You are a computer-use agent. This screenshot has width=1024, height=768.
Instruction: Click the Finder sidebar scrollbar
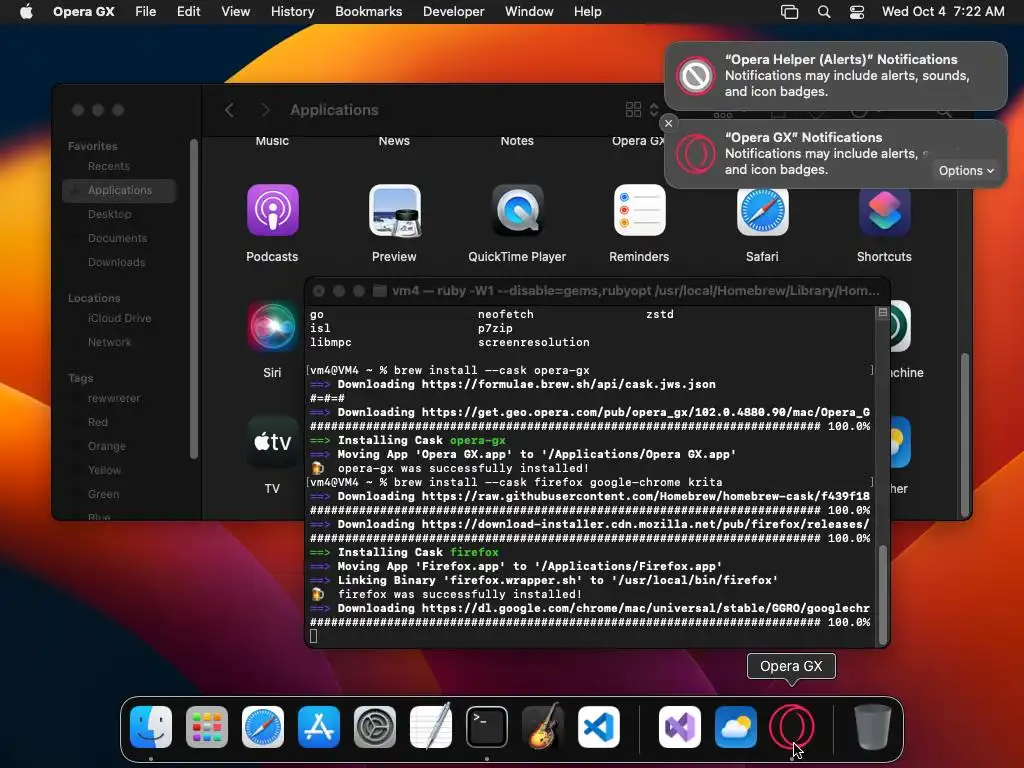(x=194, y=299)
